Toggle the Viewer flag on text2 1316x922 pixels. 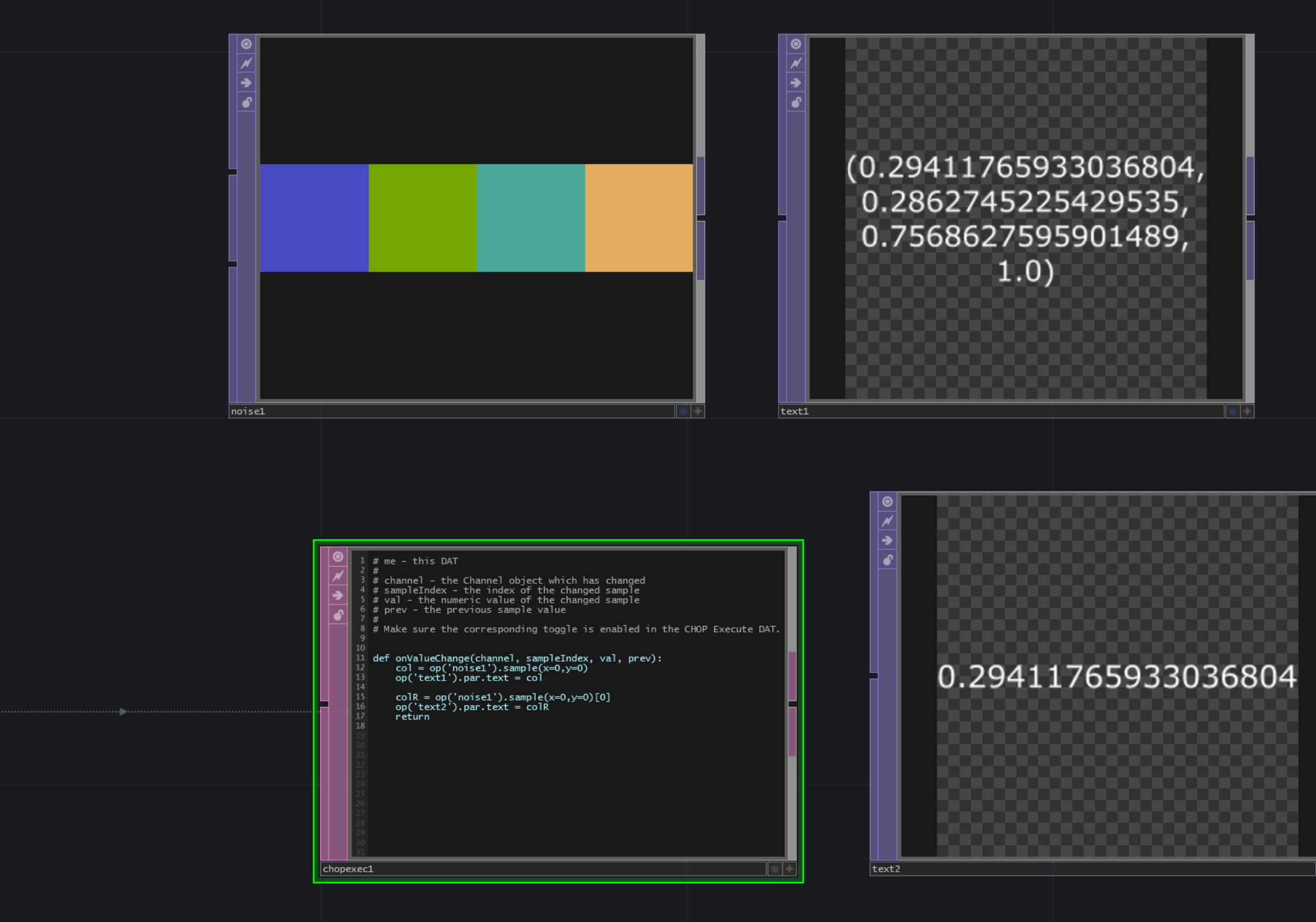click(x=887, y=501)
